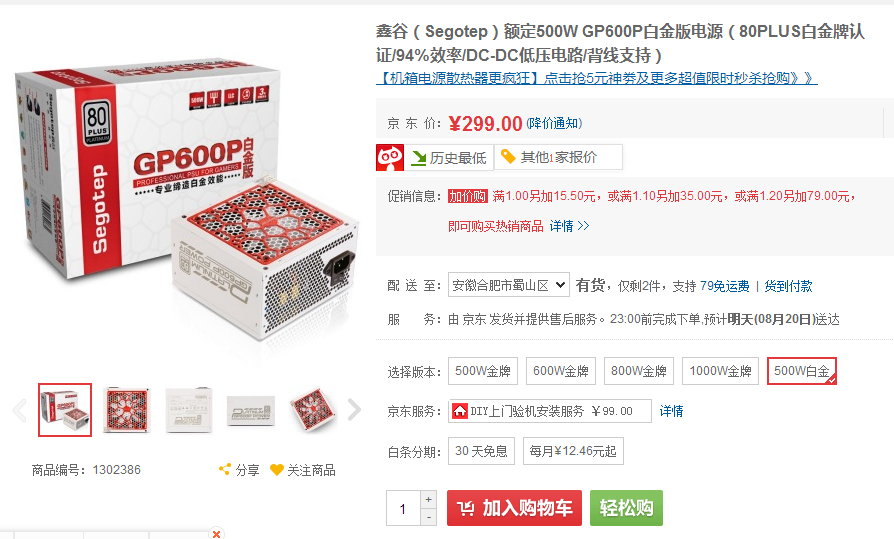
Task: Increase quantity with the plus stepper
Action: pos(429,500)
